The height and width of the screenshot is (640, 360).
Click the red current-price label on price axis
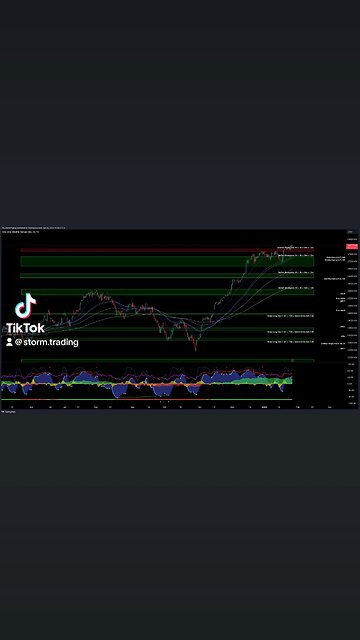pos(351,247)
